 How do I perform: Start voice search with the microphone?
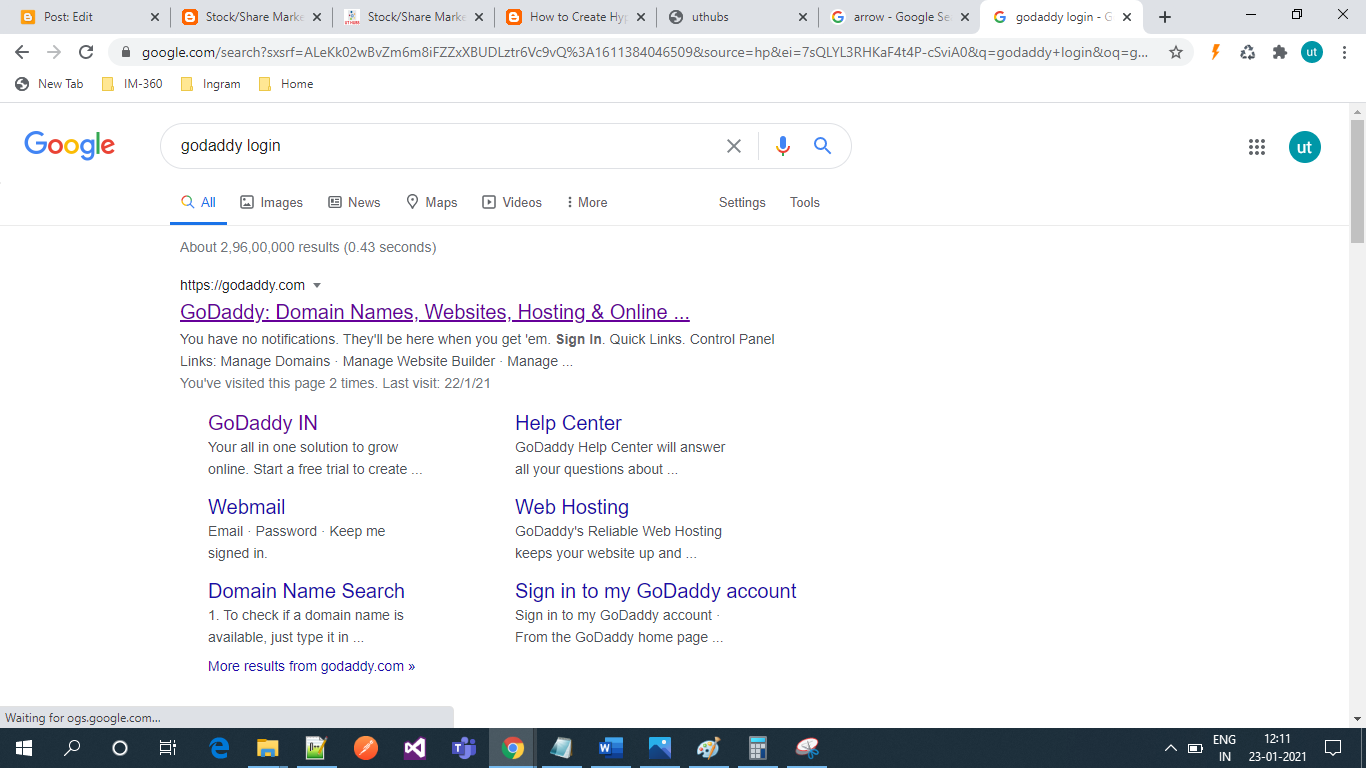(783, 146)
